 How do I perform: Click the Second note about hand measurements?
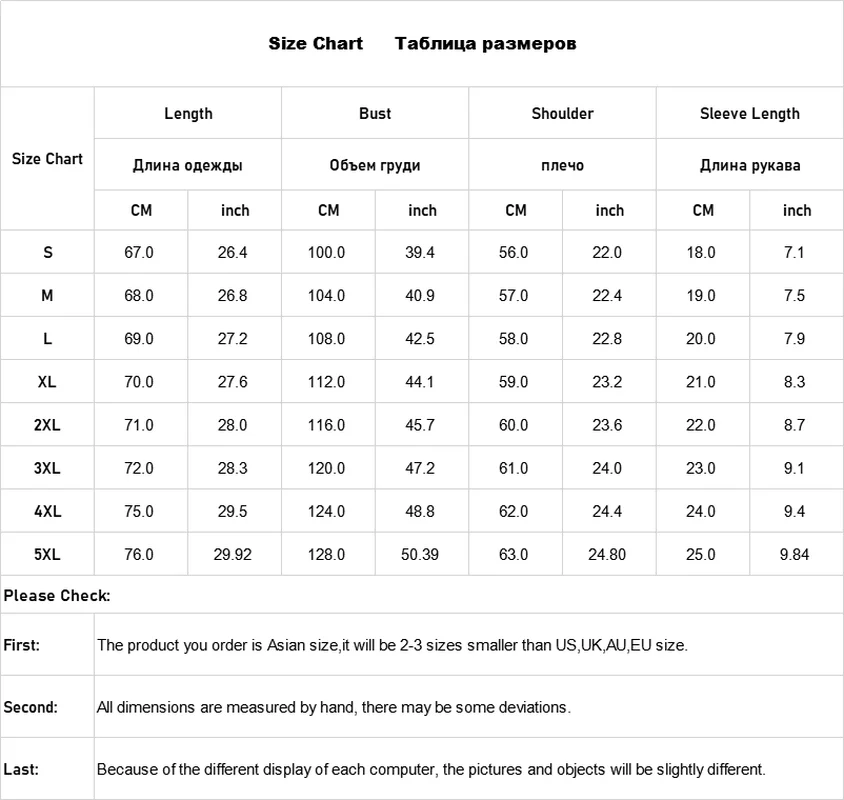(334, 708)
